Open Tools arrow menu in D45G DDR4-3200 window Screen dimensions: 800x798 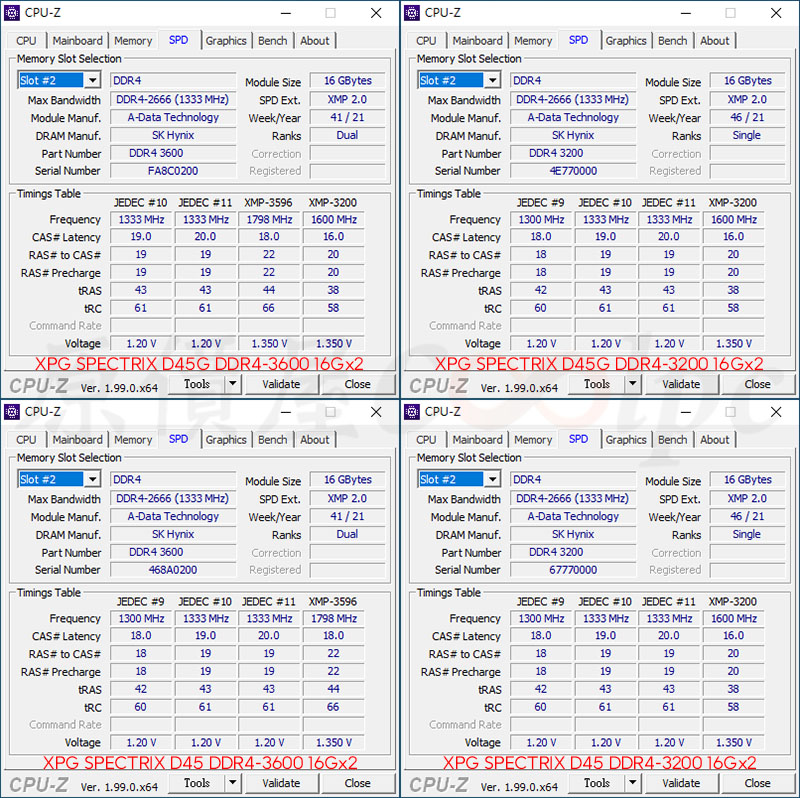[x=633, y=384]
